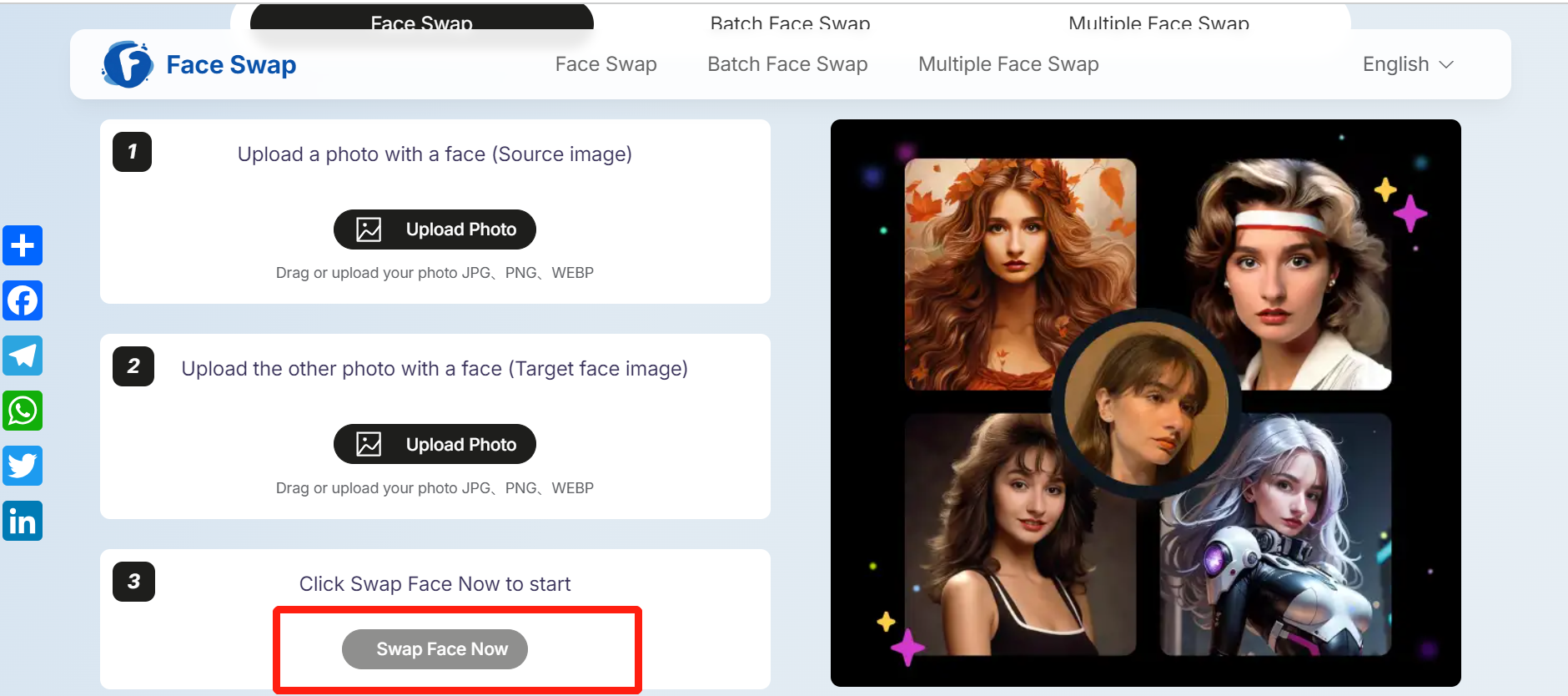
Task: Click 'Upload the other photo with a face' text
Action: (435, 369)
